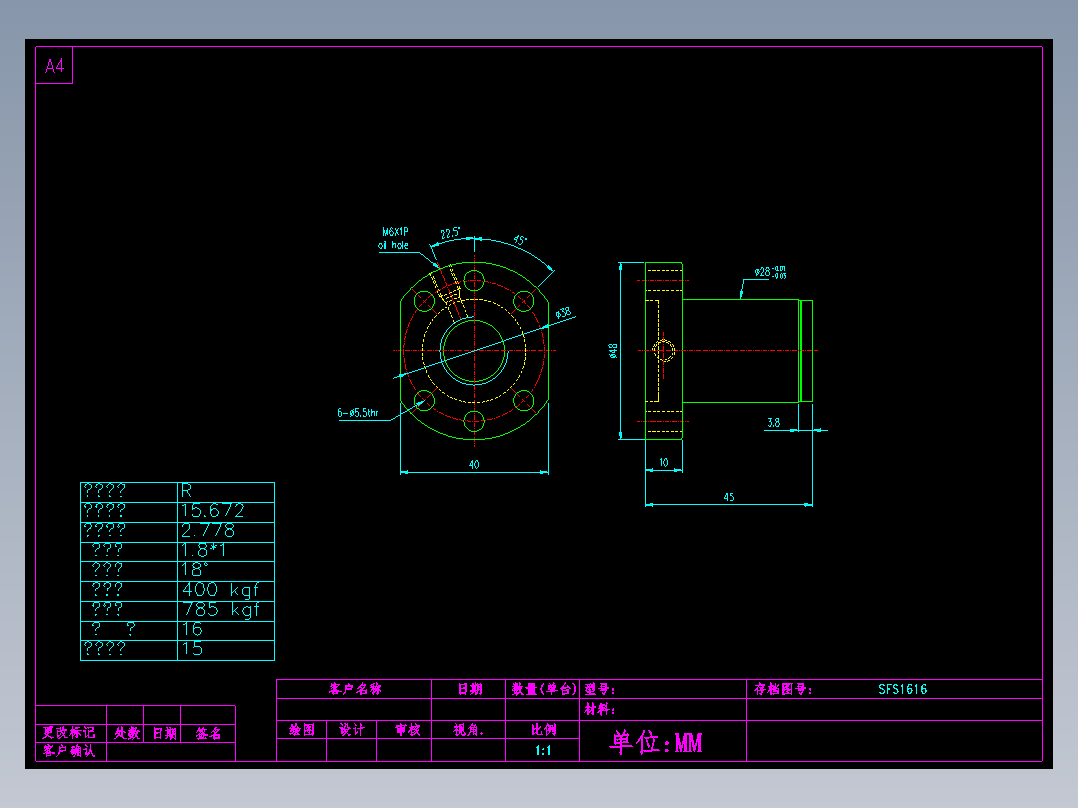Select the 比例 scale label
Viewport: 1078px width, 808px height.
(543, 730)
